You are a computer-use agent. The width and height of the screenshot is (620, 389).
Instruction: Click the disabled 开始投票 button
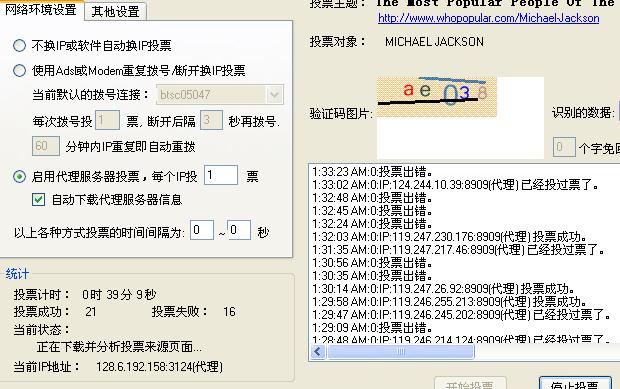point(470,384)
